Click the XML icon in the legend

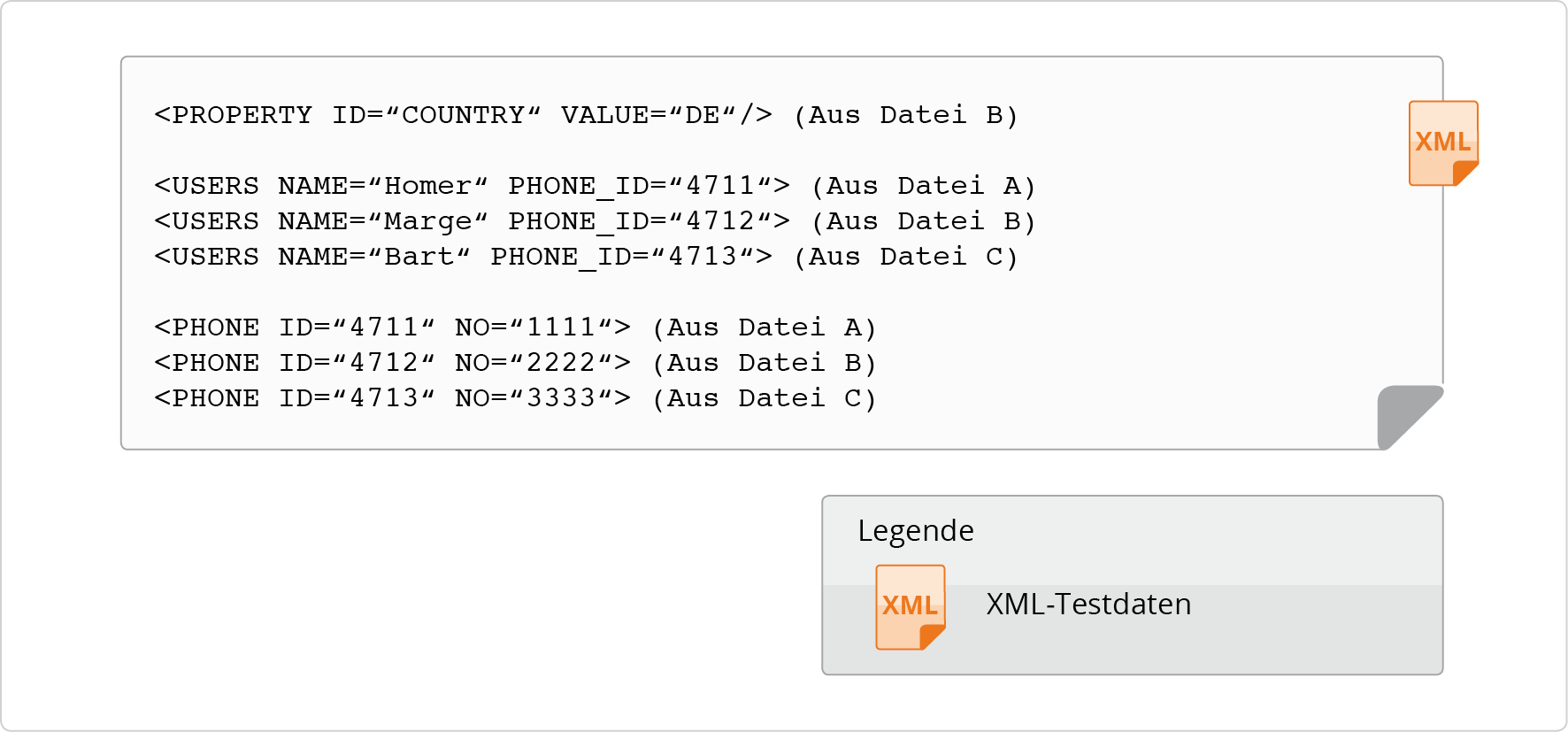coord(911,607)
